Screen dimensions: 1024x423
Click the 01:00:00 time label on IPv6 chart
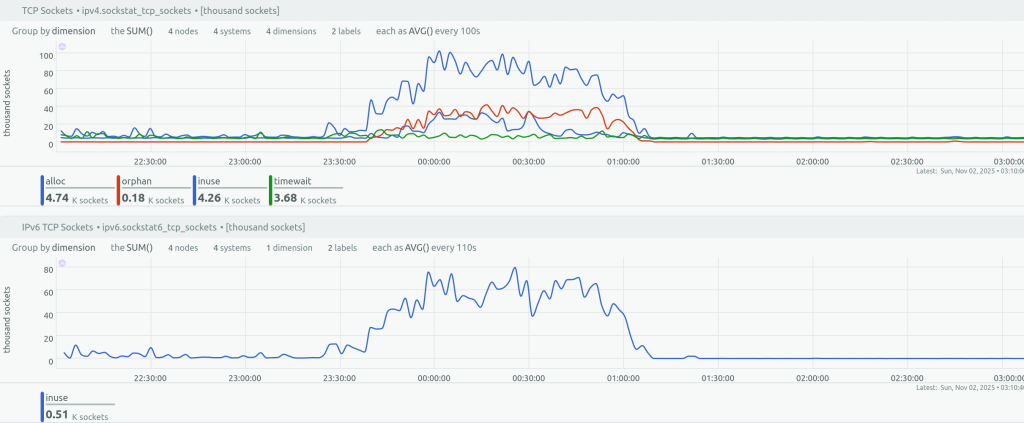pos(622,377)
